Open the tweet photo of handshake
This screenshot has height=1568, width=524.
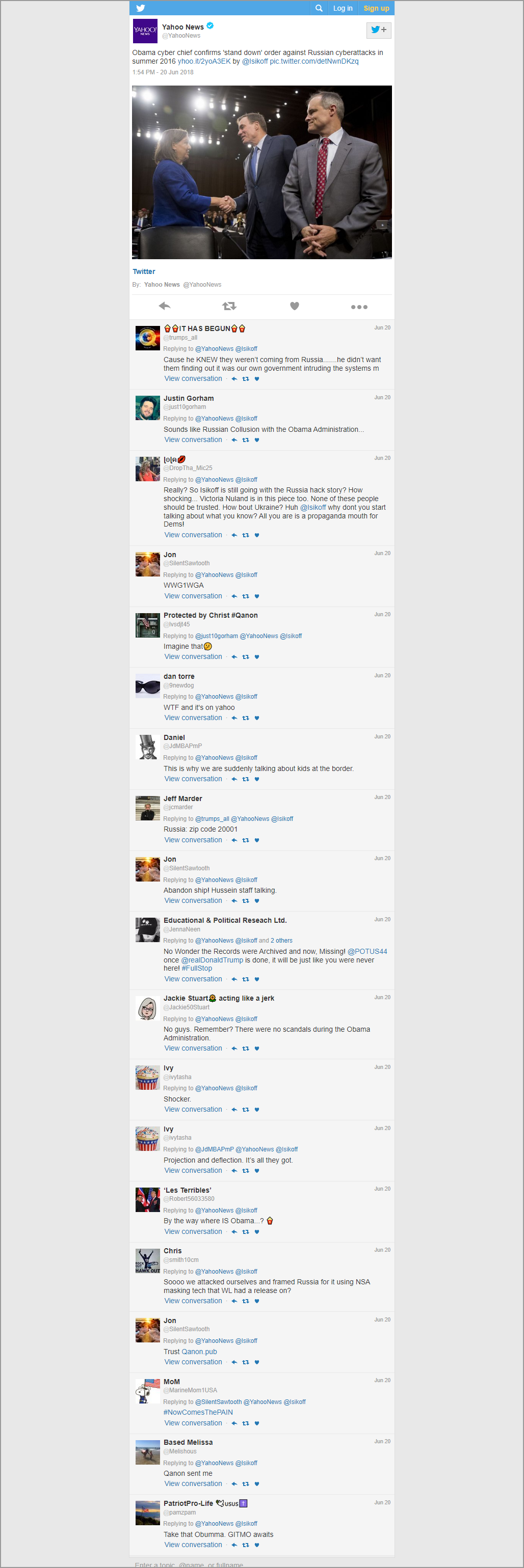point(262,172)
